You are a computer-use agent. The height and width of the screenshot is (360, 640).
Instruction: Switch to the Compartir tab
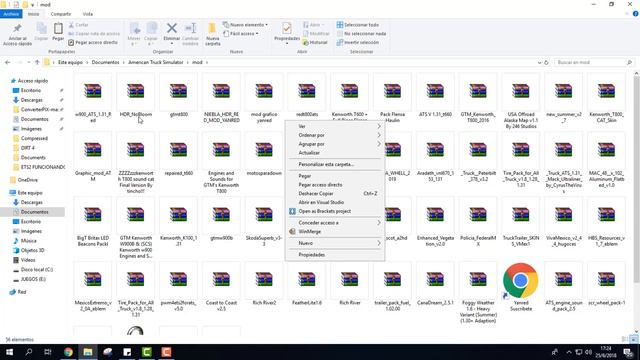(61, 14)
